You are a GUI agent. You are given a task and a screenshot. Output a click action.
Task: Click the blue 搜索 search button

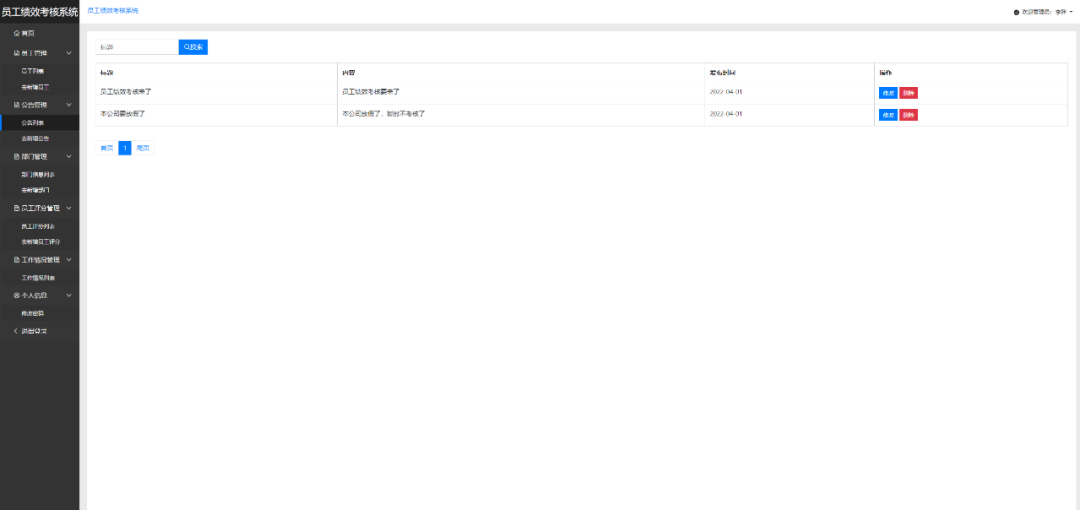(193, 47)
